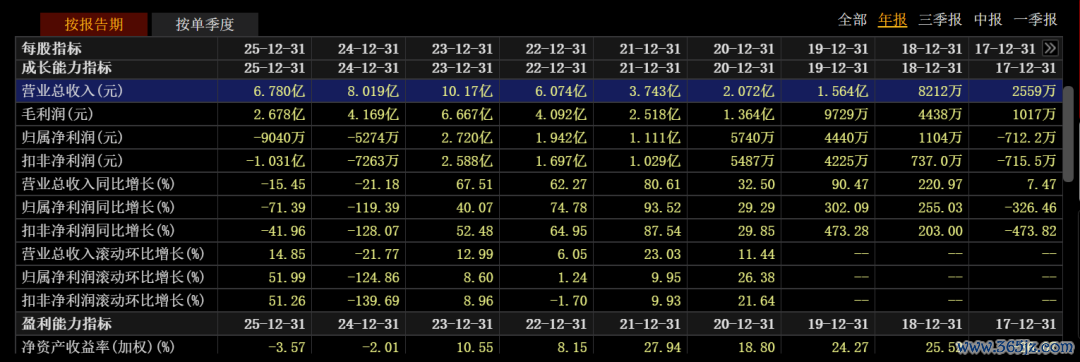Select the 中报 report filter
Image resolution: width=1080 pixels, height=362 pixels.
point(988,20)
